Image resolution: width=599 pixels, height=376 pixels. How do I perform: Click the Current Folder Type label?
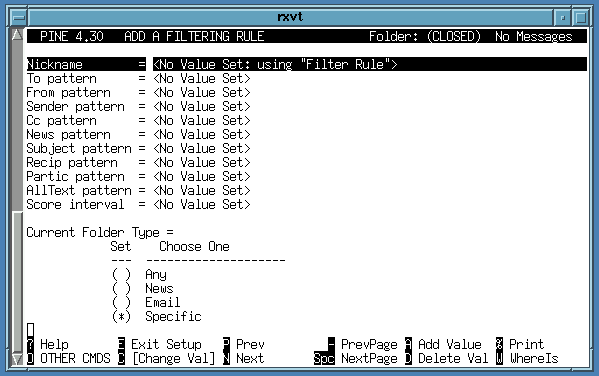(100, 232)
